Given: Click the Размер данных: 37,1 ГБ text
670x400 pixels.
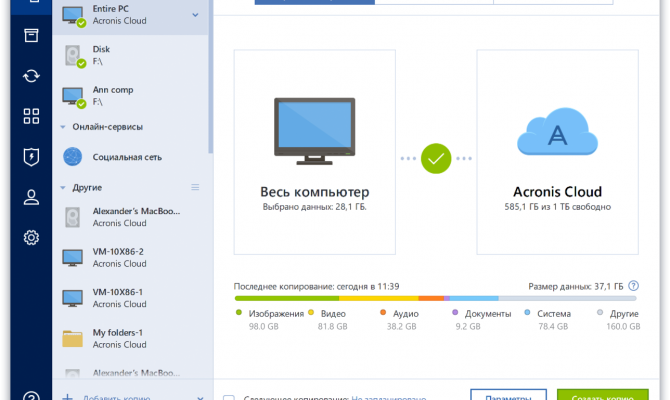Looking at the screenshot, I should click(x=576, y=286).
